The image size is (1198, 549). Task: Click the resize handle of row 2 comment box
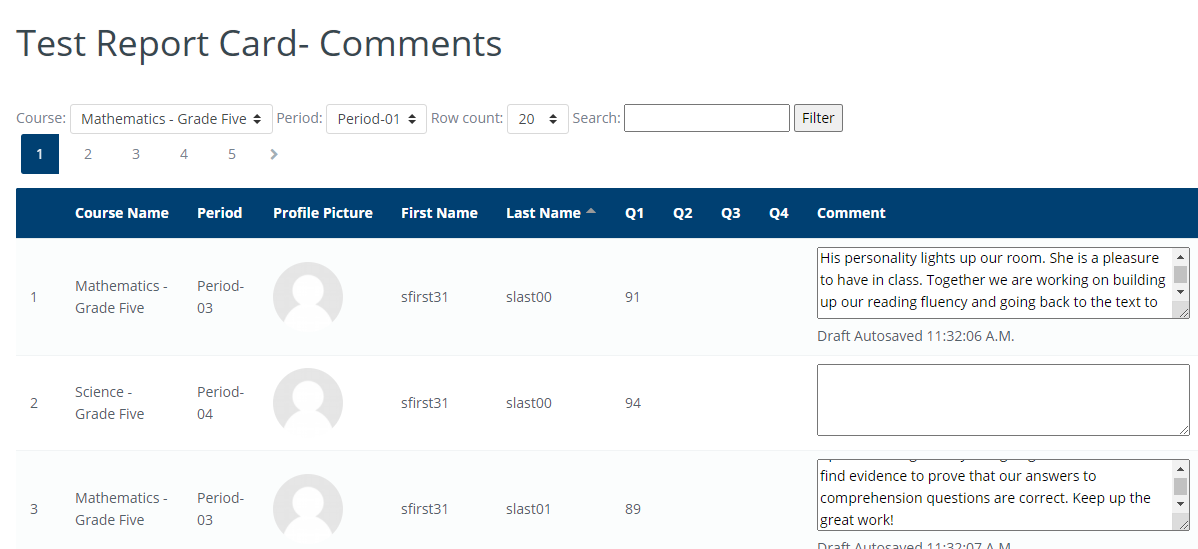click(1183, 429)
